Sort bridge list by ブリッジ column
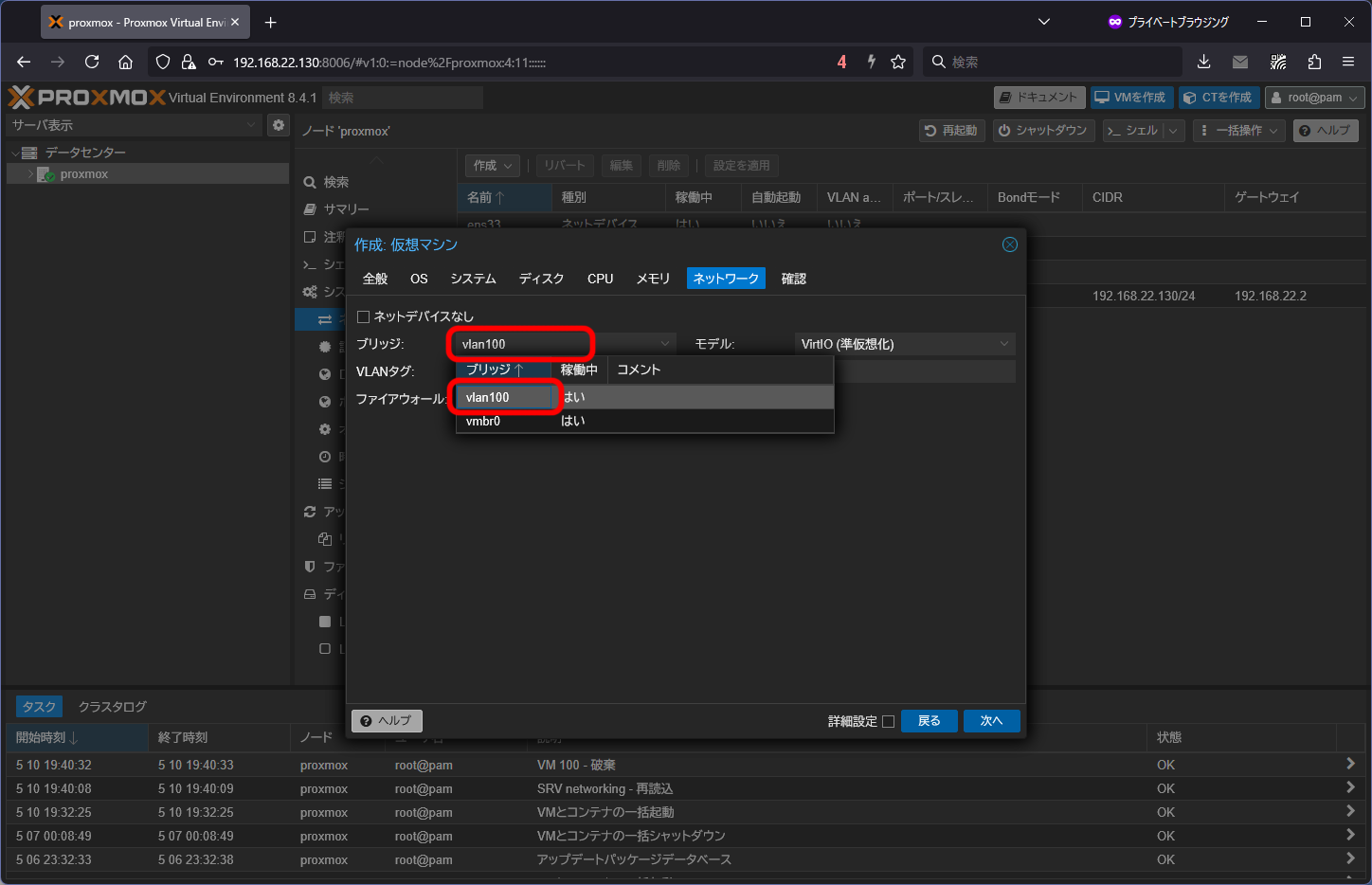The height and width of the screenshot is (885, 1372). coord(503,370)
